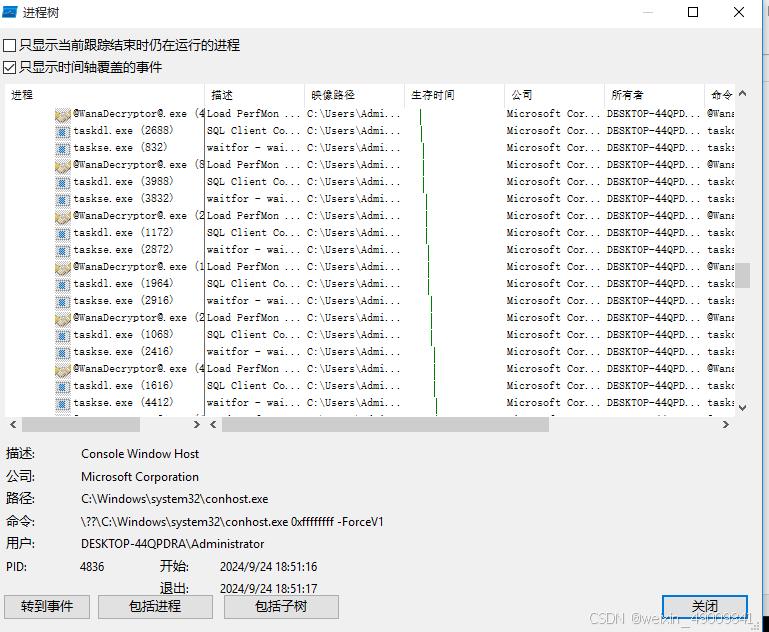Image resolution: width=769 pixels, height=632 pixels.
Task: Click WanaDecryptor icon above taskdl.exe (1068)
Action: click(x=62, y=319)
